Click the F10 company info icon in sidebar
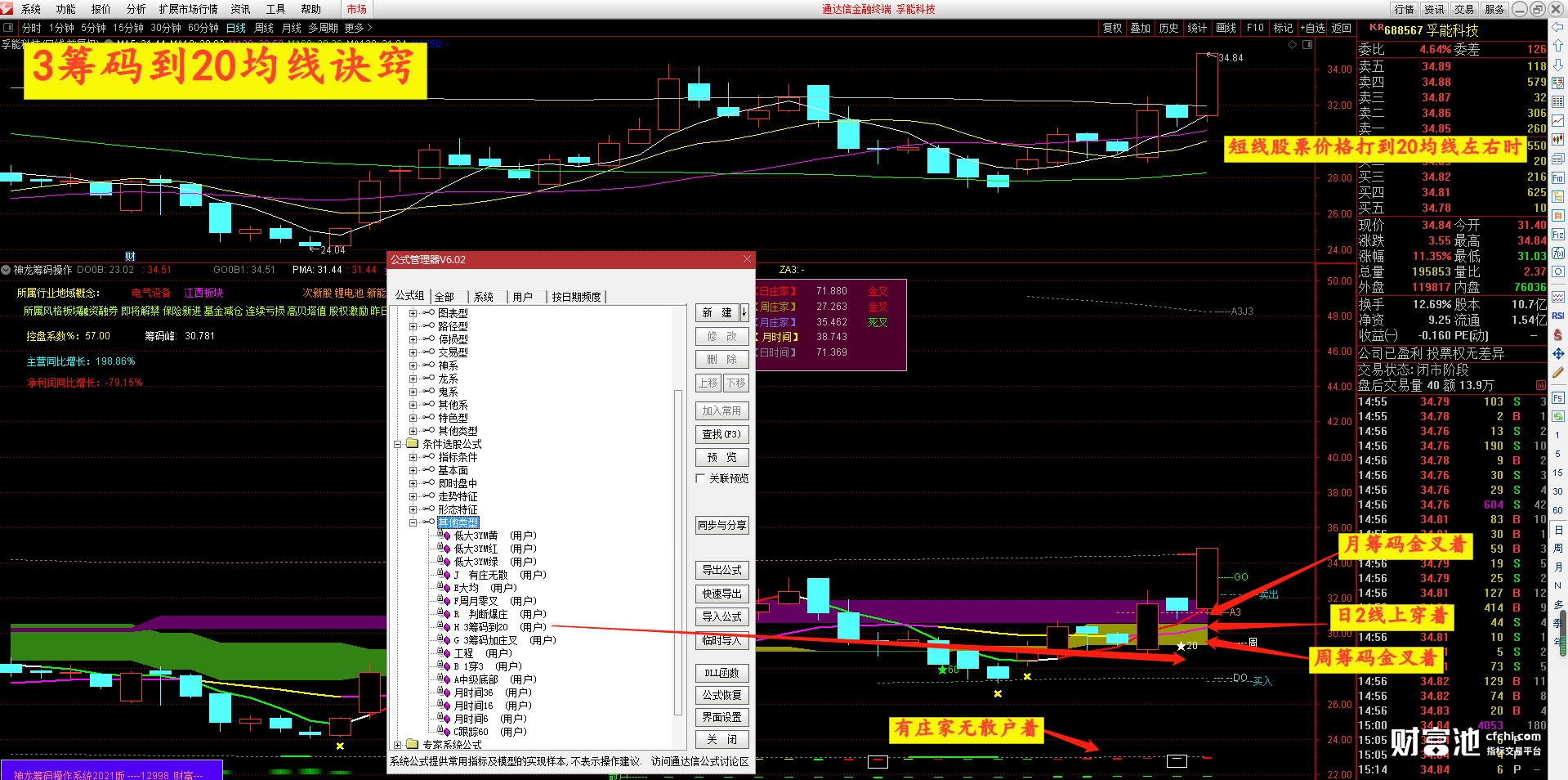 click(1558, 177)
